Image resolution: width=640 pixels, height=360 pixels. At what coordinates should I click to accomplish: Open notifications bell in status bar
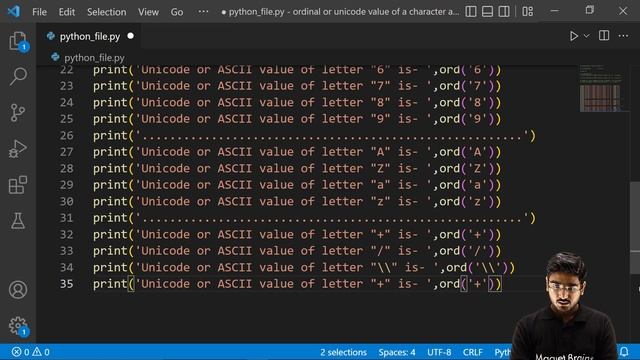624,351
